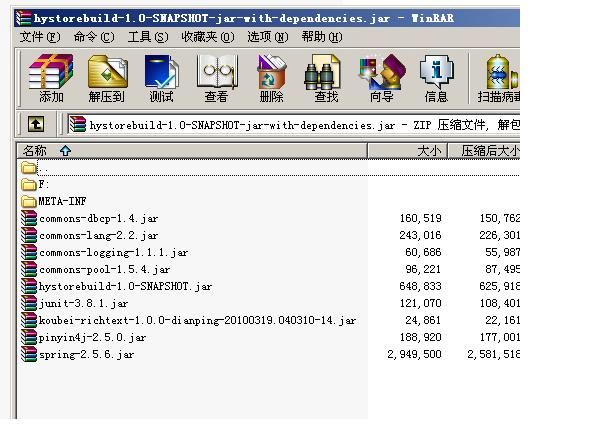This screenshot has height=444, width=600.
Task: Click size value 243,016
Action: (x=420, y=235)
